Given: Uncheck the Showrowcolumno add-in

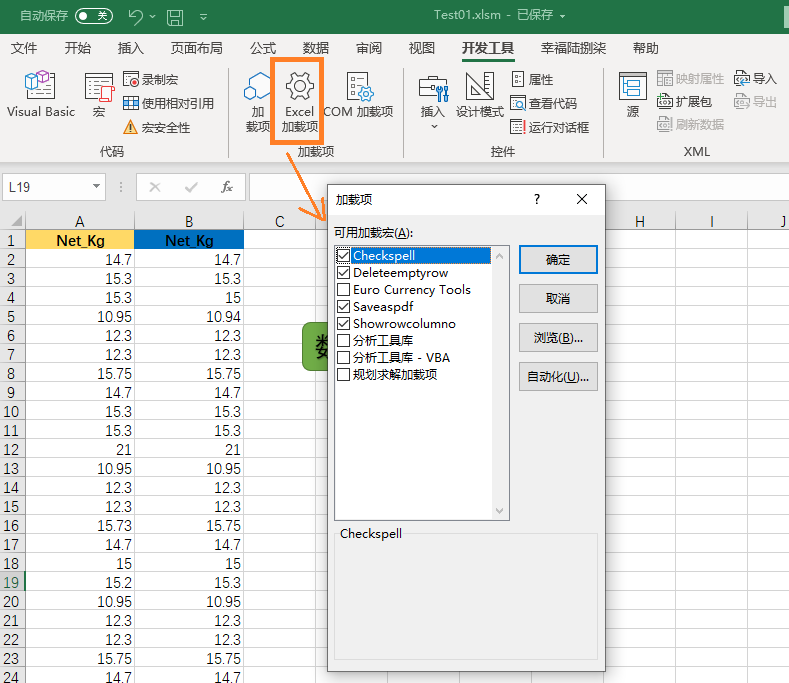Looking at the screenshot, I should (344, 323).
